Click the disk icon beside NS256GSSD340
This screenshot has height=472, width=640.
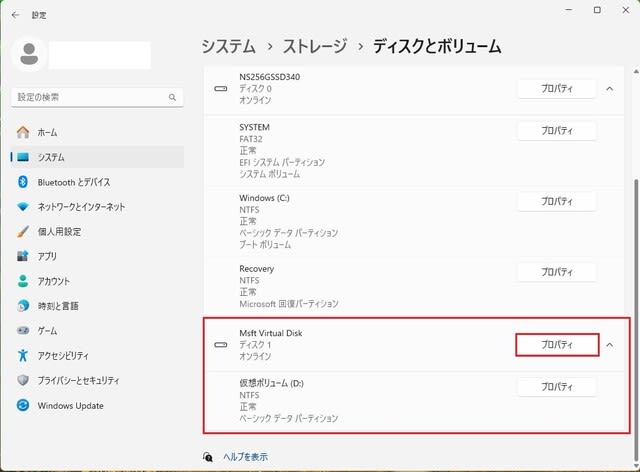point(221,89)
